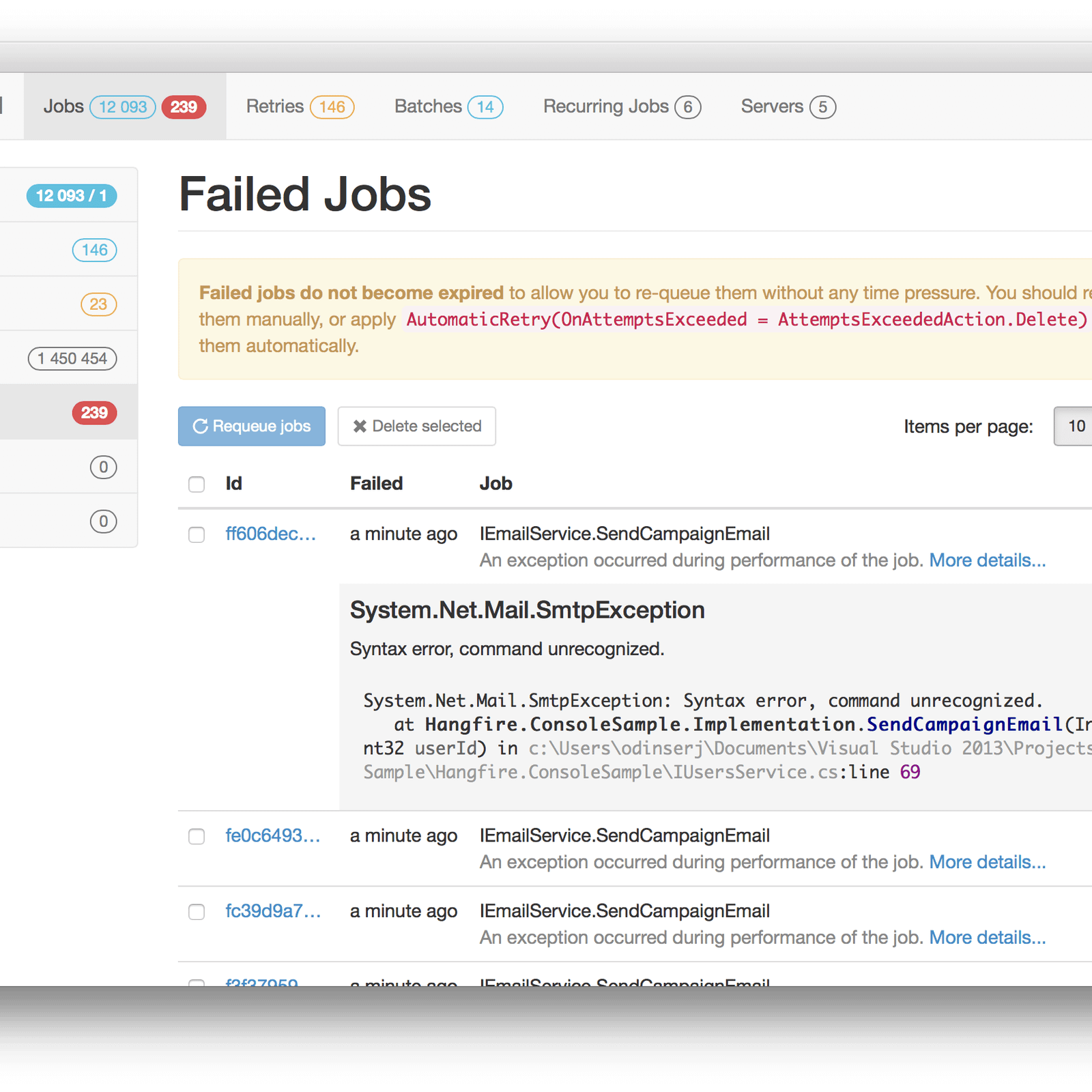Expand More details for job fe0c6493
1092x1092 pixels.
[x=987, y=862]
